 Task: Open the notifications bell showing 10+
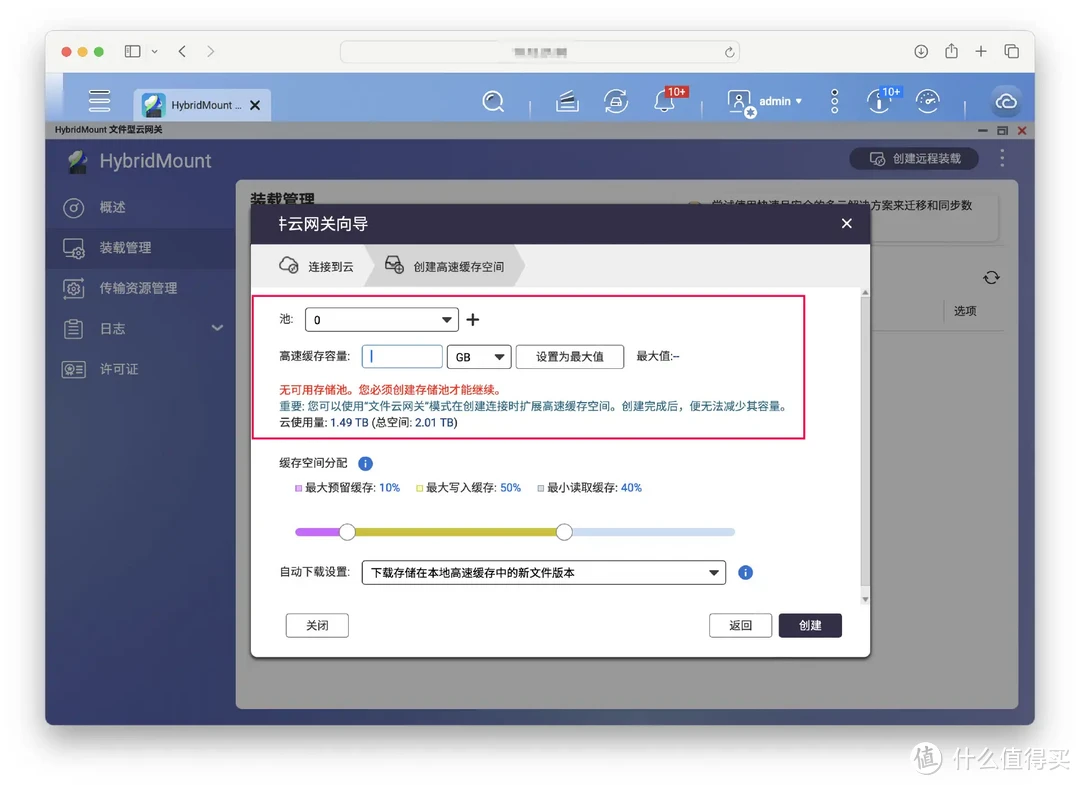point(663,101)
